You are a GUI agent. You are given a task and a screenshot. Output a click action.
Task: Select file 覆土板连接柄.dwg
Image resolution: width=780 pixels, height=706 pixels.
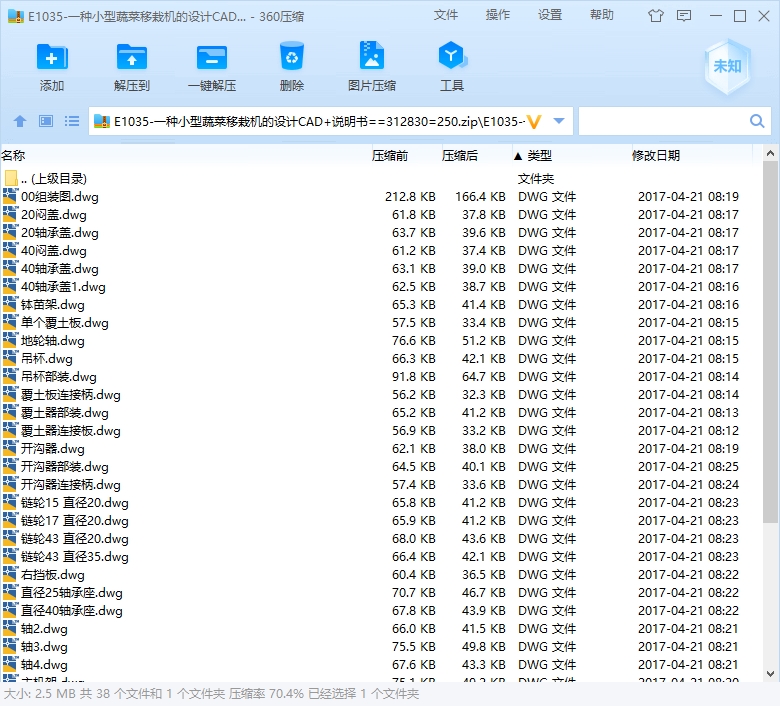pyautogui.click(x=71, y=395)
